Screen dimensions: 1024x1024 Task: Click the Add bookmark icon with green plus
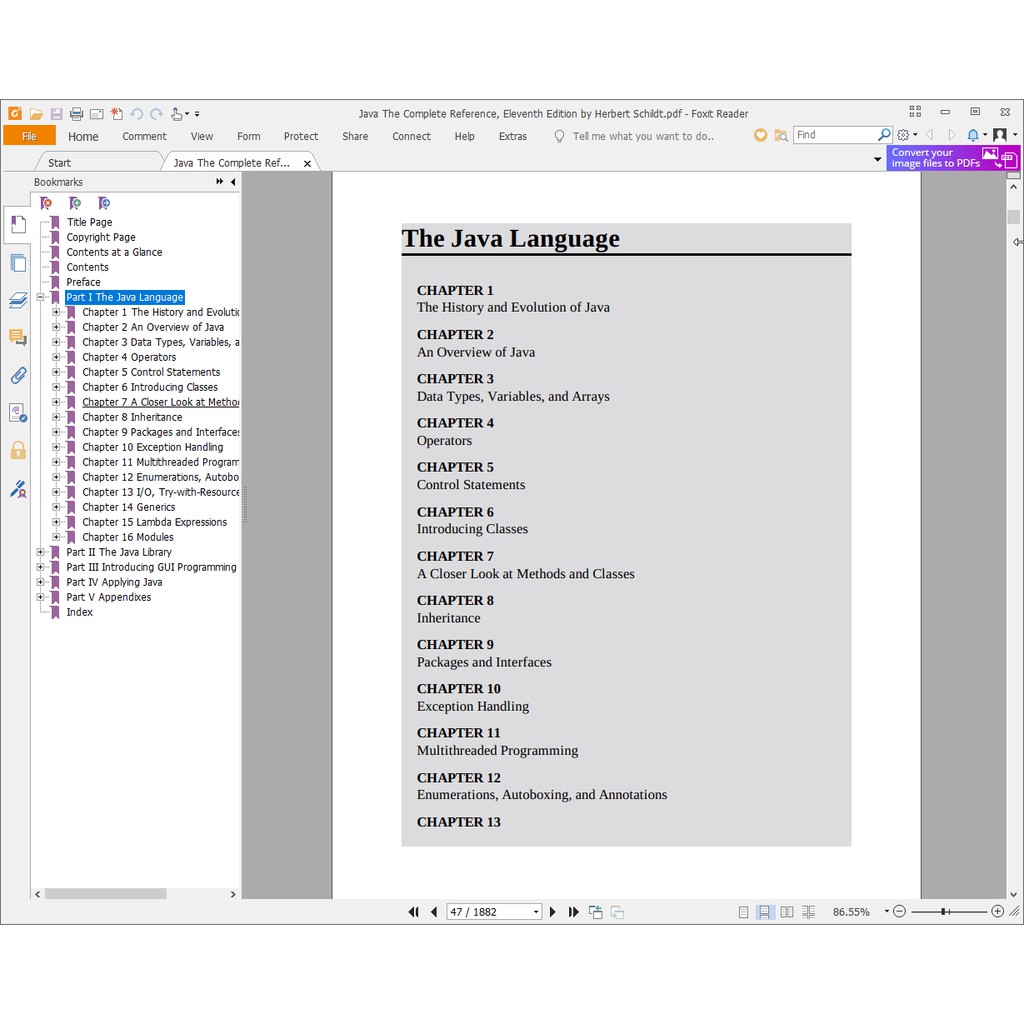[x=75, y=203]
